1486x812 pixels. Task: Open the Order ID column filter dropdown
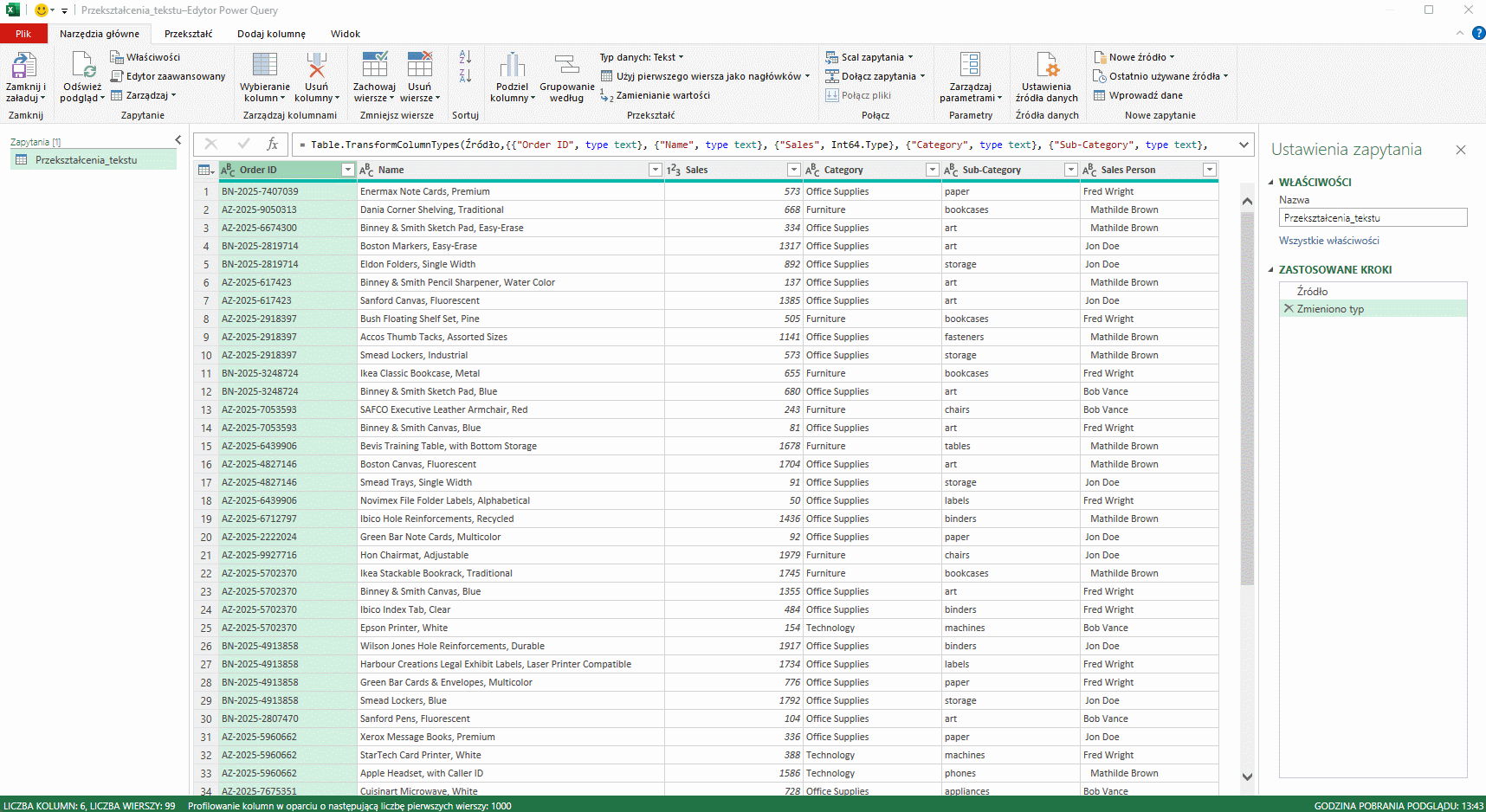pyautogui.click(x=347, y=170)
